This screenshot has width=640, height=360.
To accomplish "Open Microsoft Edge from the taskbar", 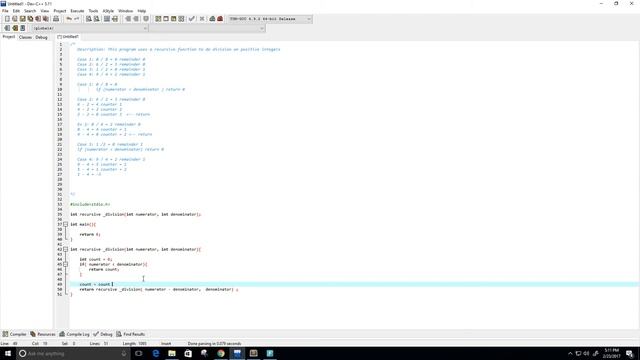I will [156, 353].
